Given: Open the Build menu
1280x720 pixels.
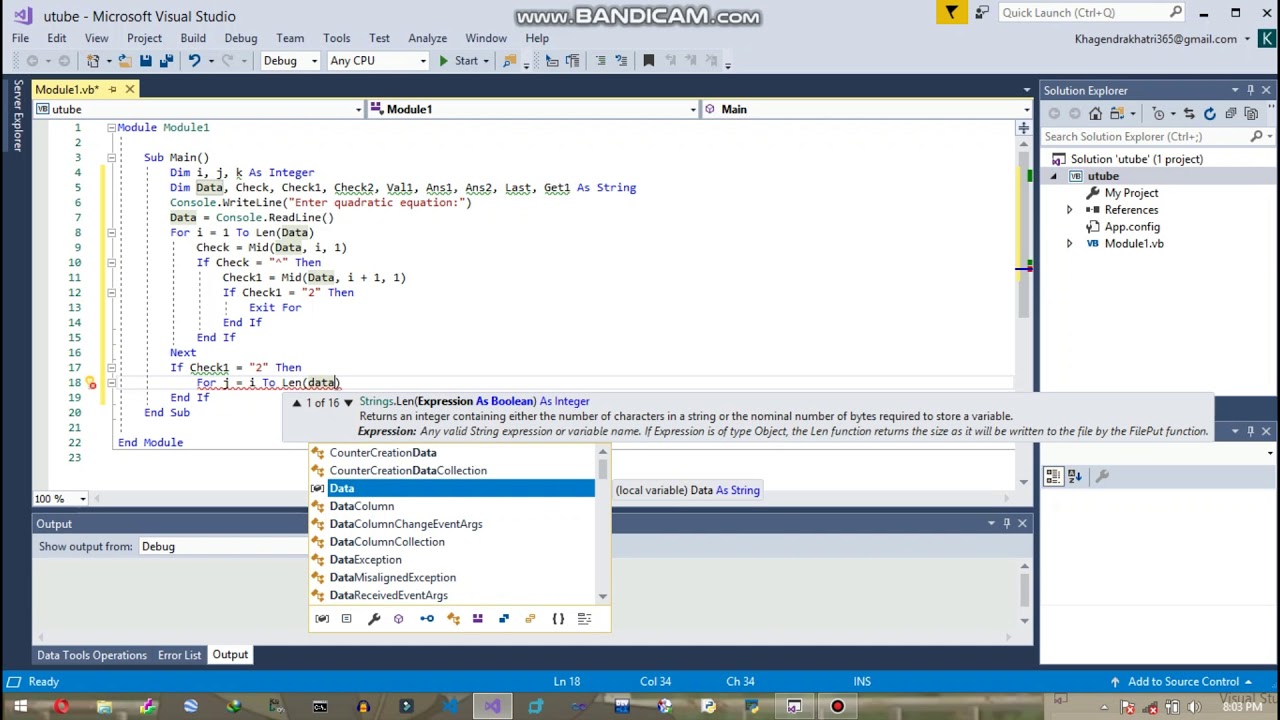Looking at the screenshot, I should (193, 38).
